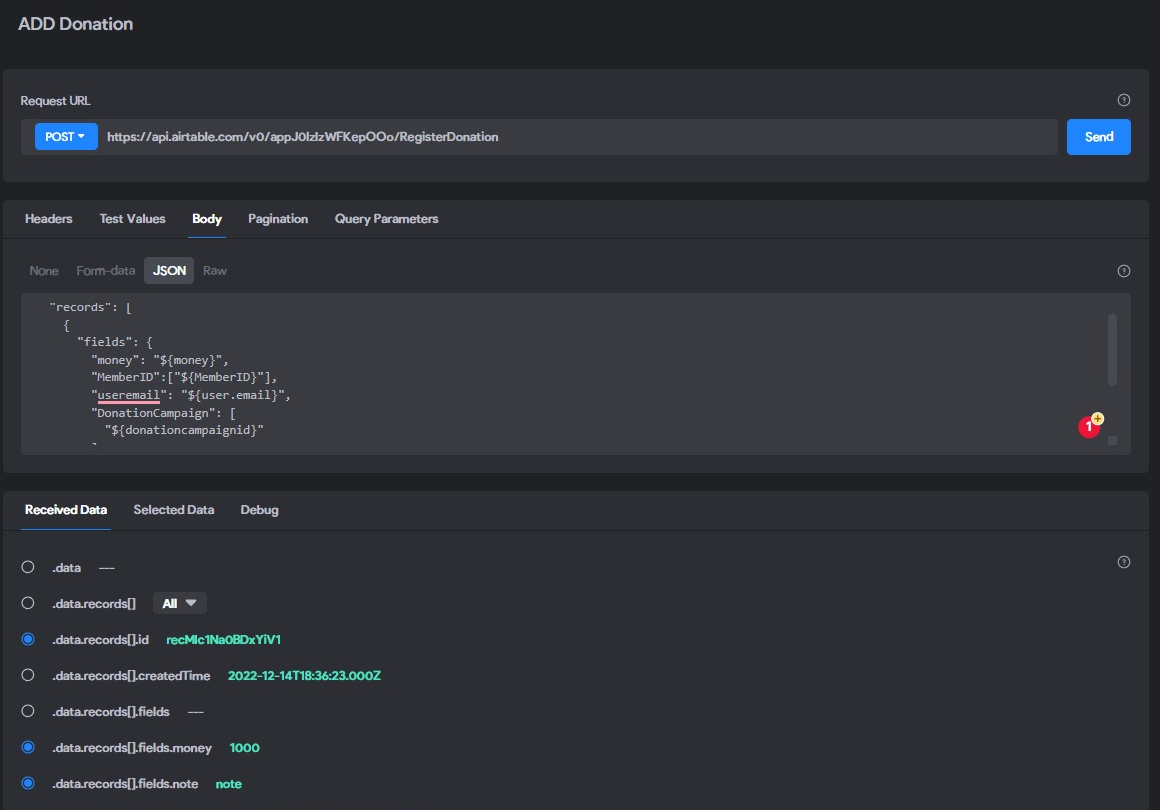Click the "money" line in JSON body
Viewport: 1160px width, 810px height.
coord(160,360)
